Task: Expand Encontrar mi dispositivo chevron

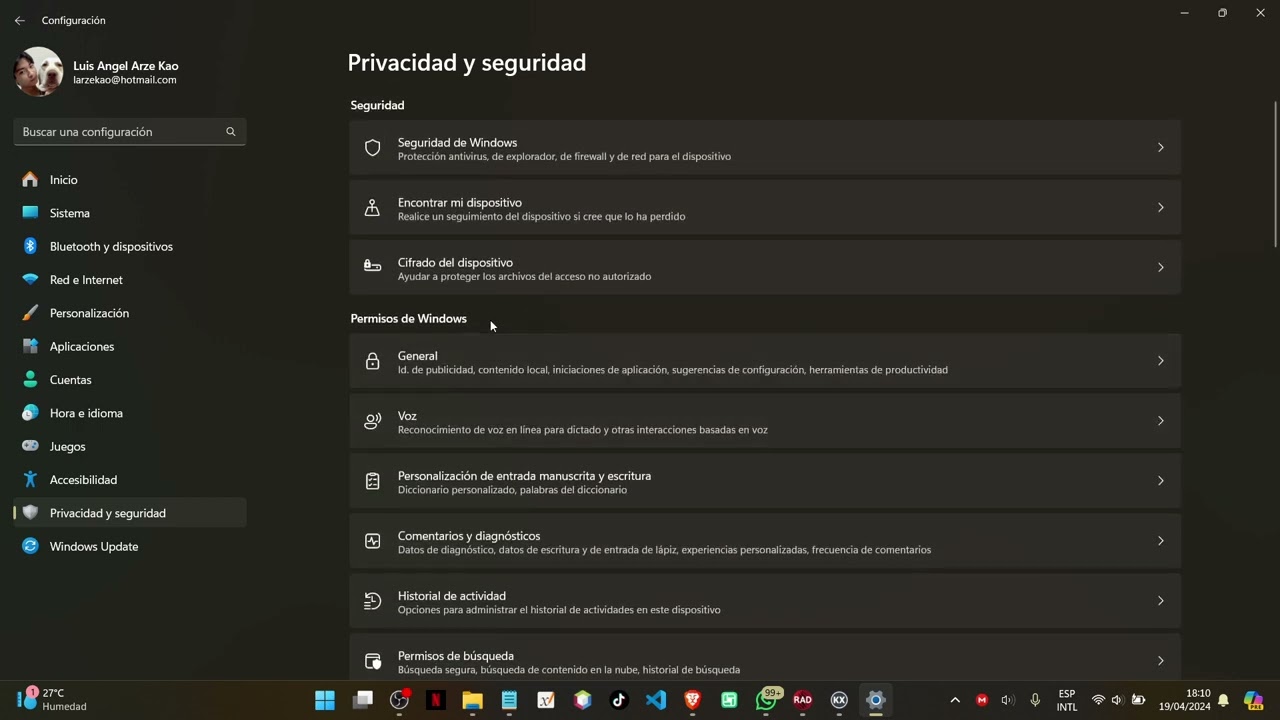Action: point(1161,208)
